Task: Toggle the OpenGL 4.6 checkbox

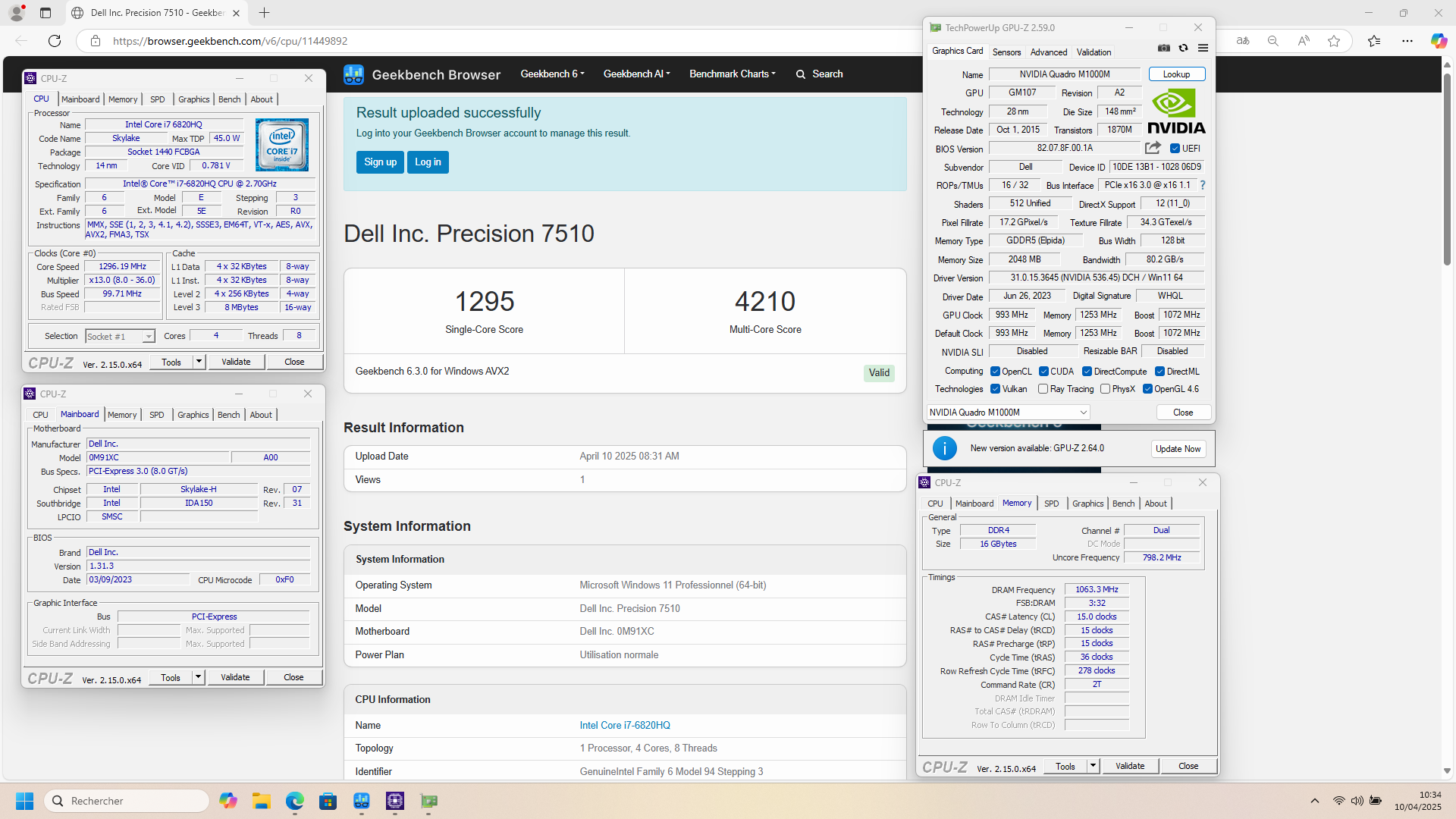Action: coord(1147,389)
